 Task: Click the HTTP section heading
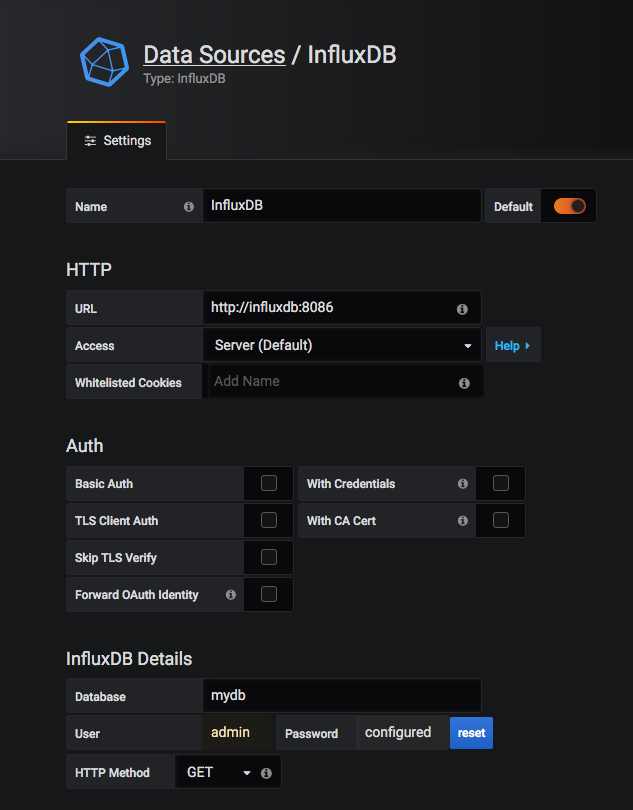(x=89, y=270)
